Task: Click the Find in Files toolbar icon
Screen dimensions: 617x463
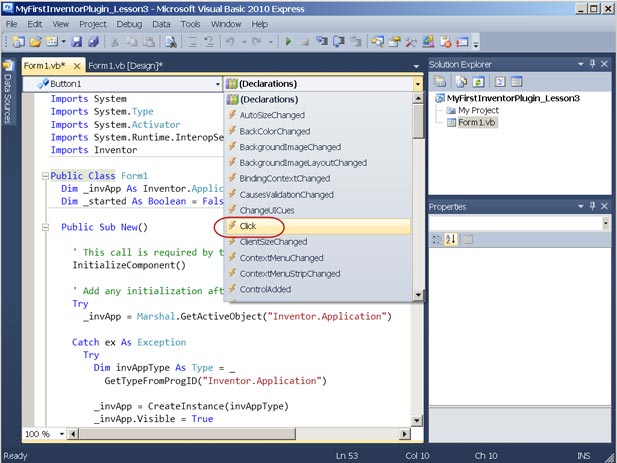Action: coord(171,42)
